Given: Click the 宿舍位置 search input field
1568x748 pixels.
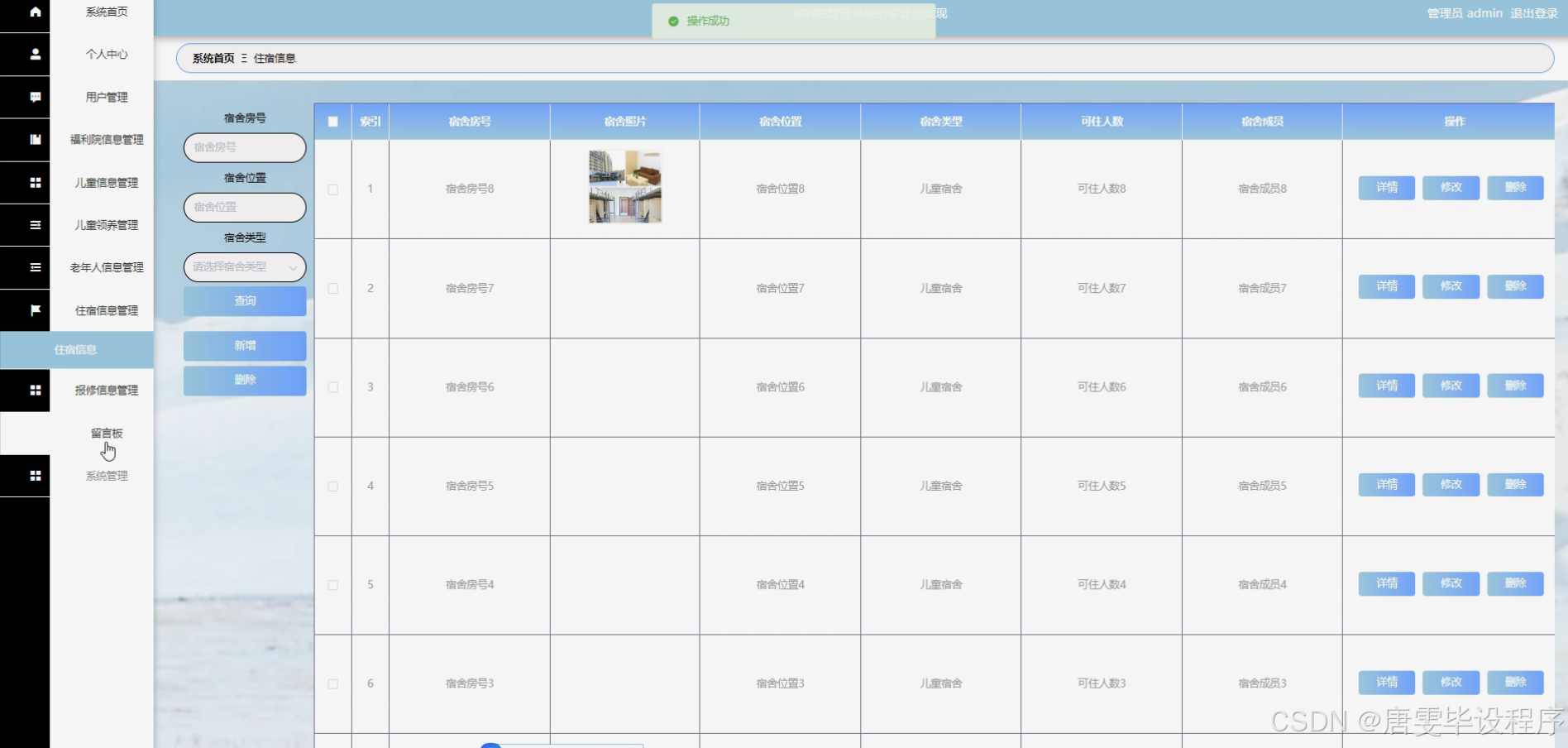Looking at the screenshot, I should (x=245, y=207).
